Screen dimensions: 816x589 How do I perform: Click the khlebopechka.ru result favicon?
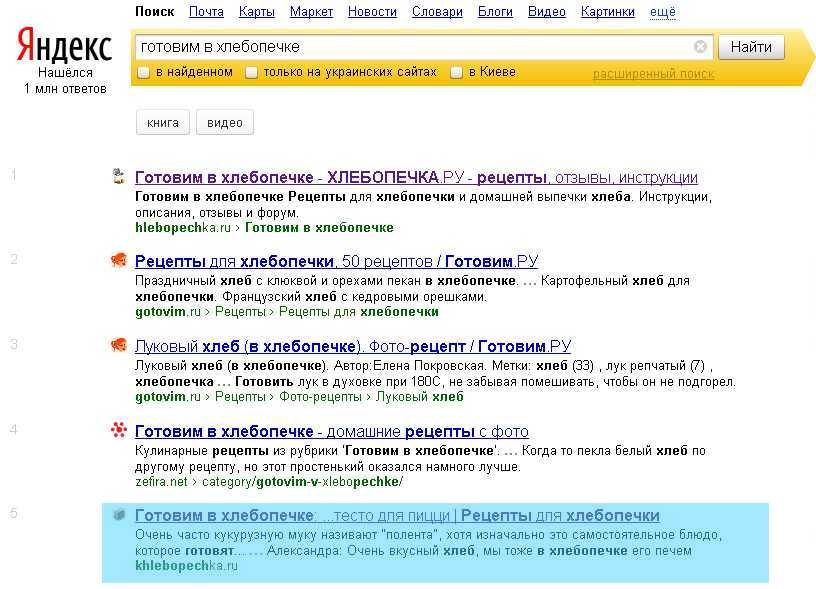tap(119, 515)
